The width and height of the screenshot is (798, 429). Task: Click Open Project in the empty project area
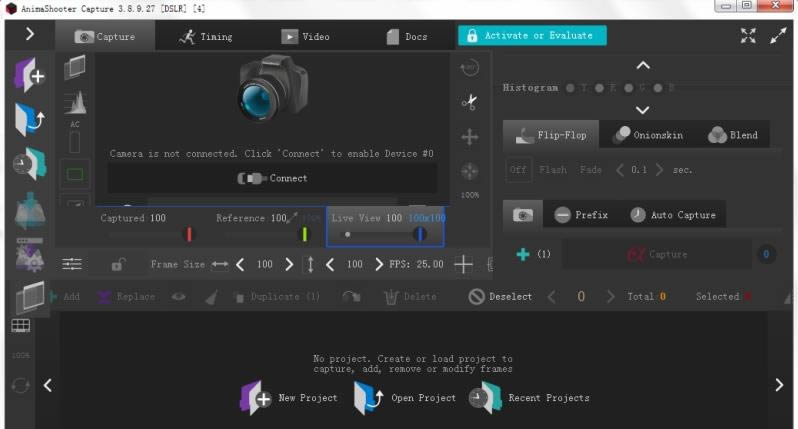(405, 397)
